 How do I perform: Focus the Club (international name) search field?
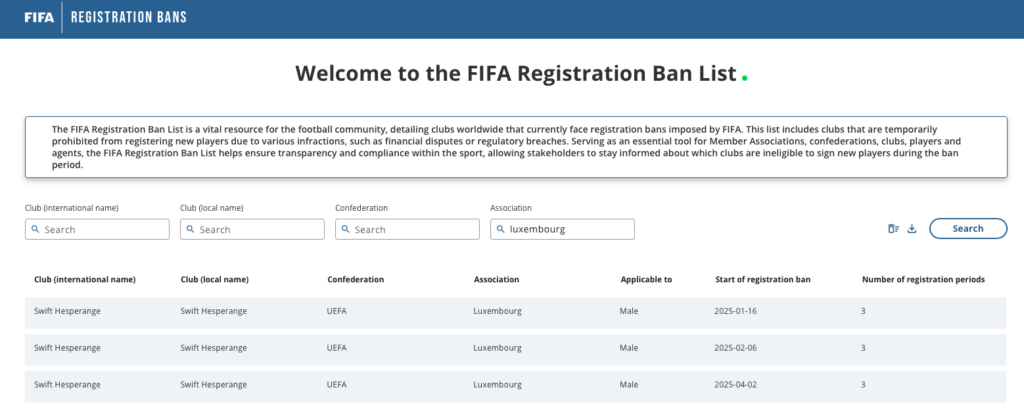[97, 229]
